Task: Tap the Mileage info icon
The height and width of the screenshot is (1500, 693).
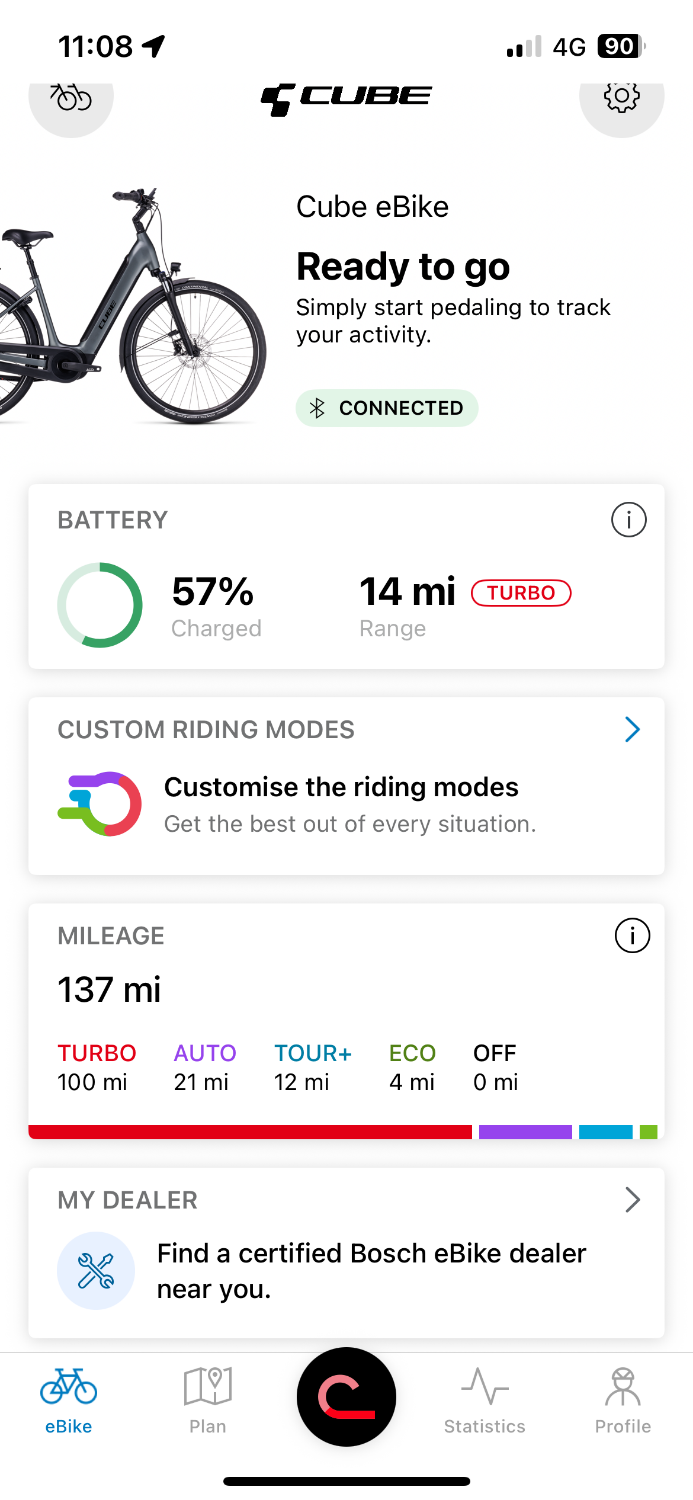Action: click(631, 936)
